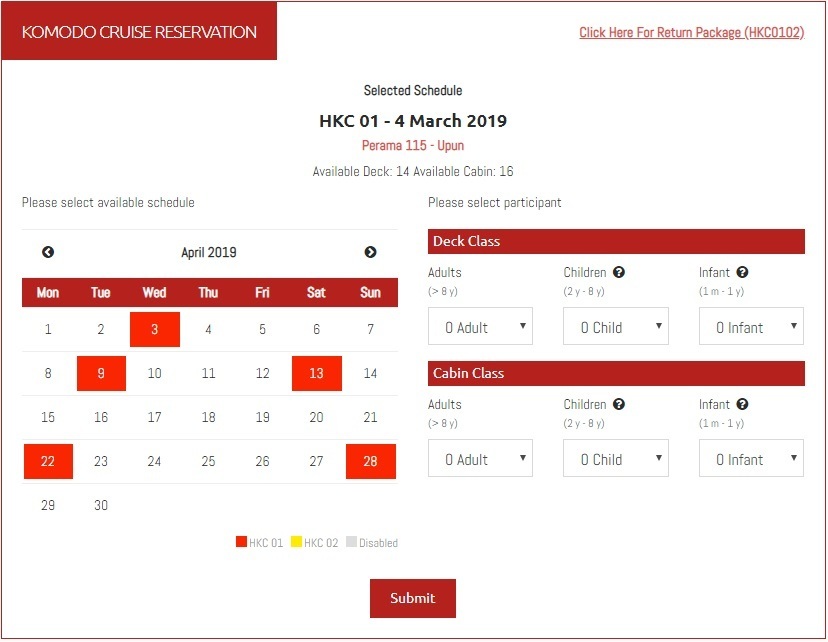Select HKC 01 schedule on April 28
Viewport: 828px width, 642px height.
pyautogui.click(x=371, y=461)
